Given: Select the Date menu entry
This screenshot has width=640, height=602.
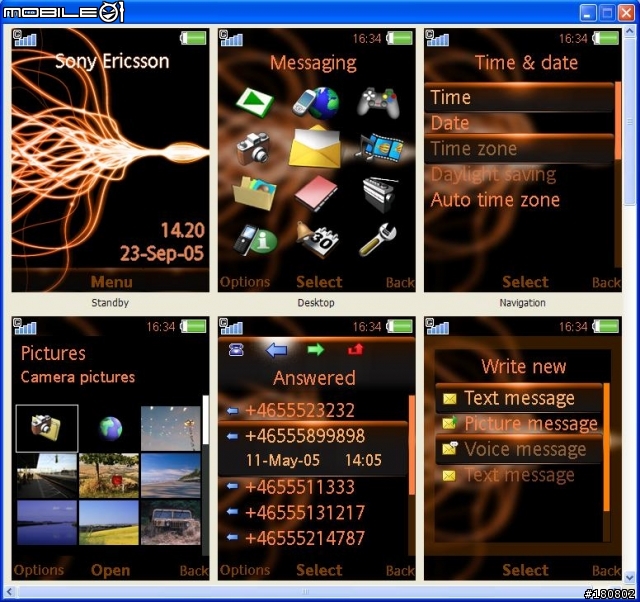Looking at the screenshot, I should point(519,123).
